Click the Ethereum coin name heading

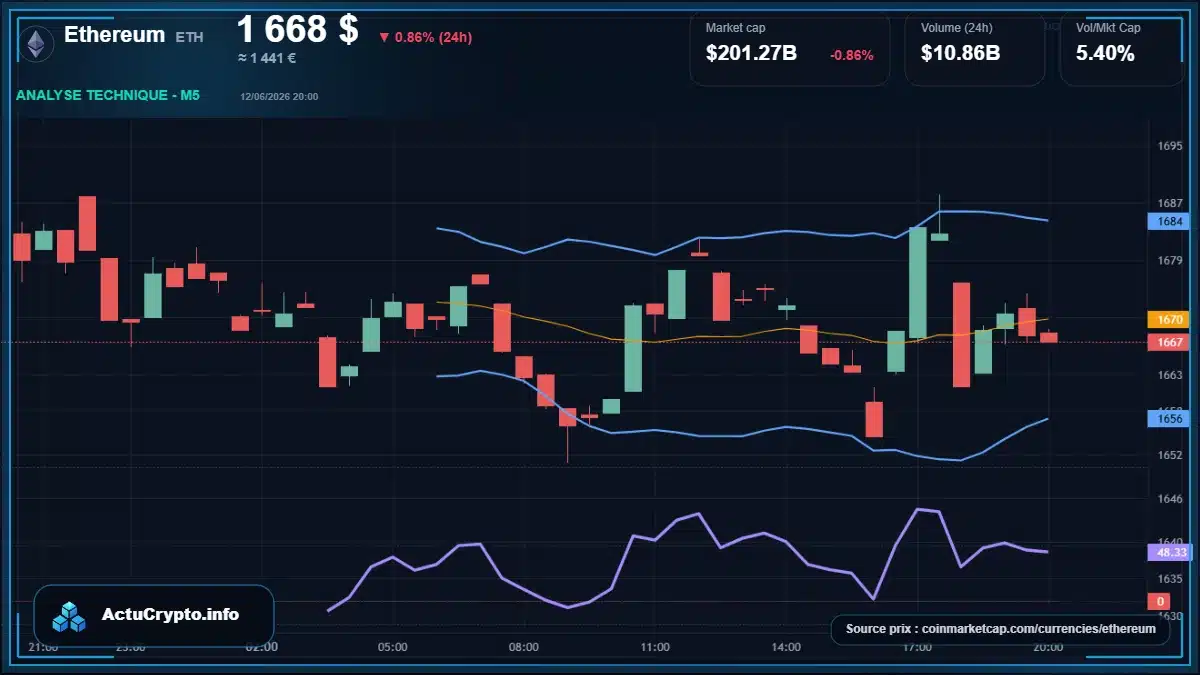115,34
